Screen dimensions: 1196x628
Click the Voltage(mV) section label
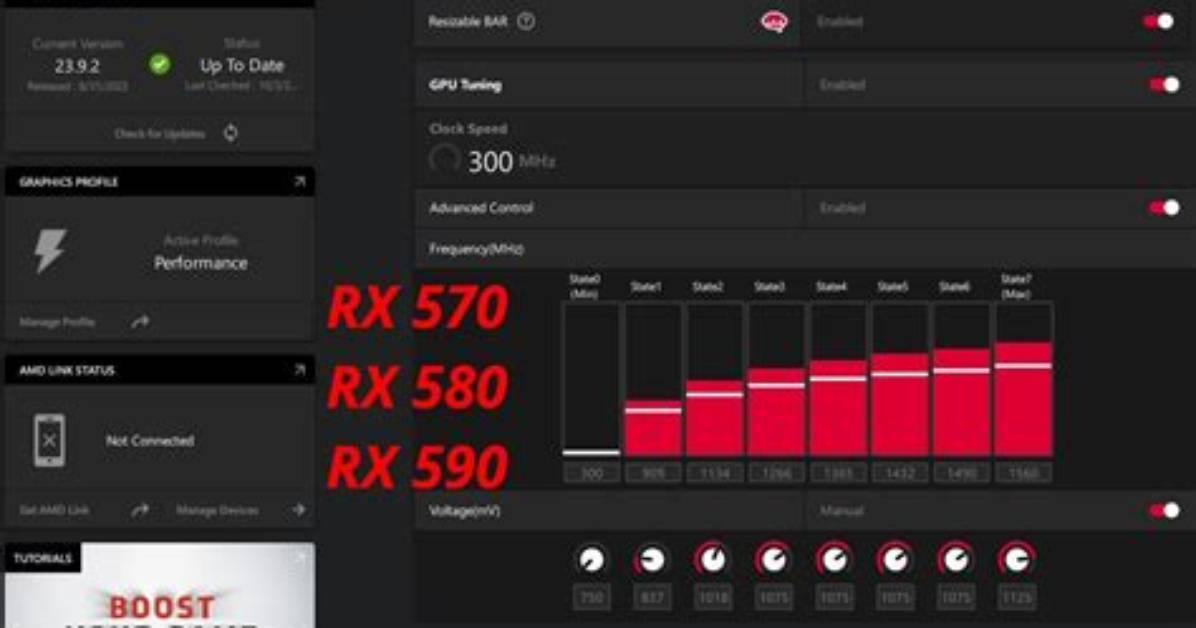point(465,510)
